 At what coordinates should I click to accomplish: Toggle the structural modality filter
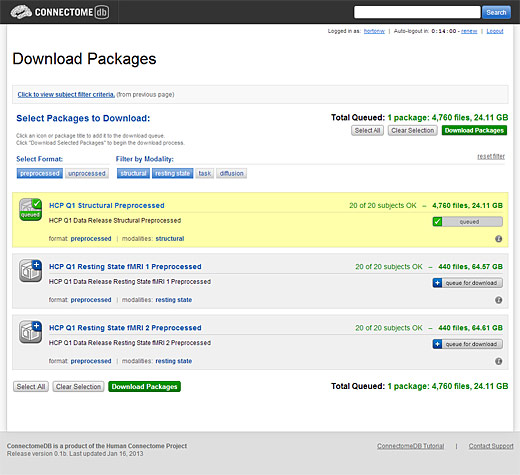click(x=133, y=173)
